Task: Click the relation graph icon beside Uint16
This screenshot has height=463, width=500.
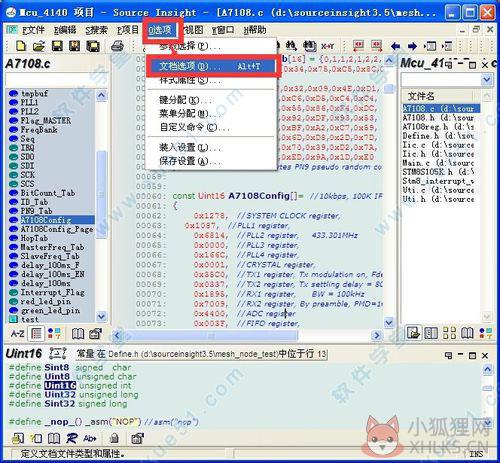Action: point(57,353)
